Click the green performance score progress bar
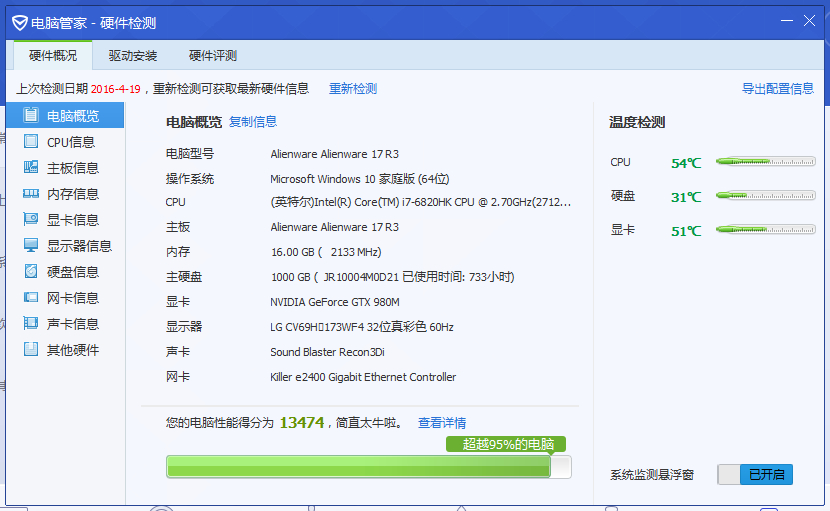830x511 pixels. pyautogui.click(x=369, y=467)
